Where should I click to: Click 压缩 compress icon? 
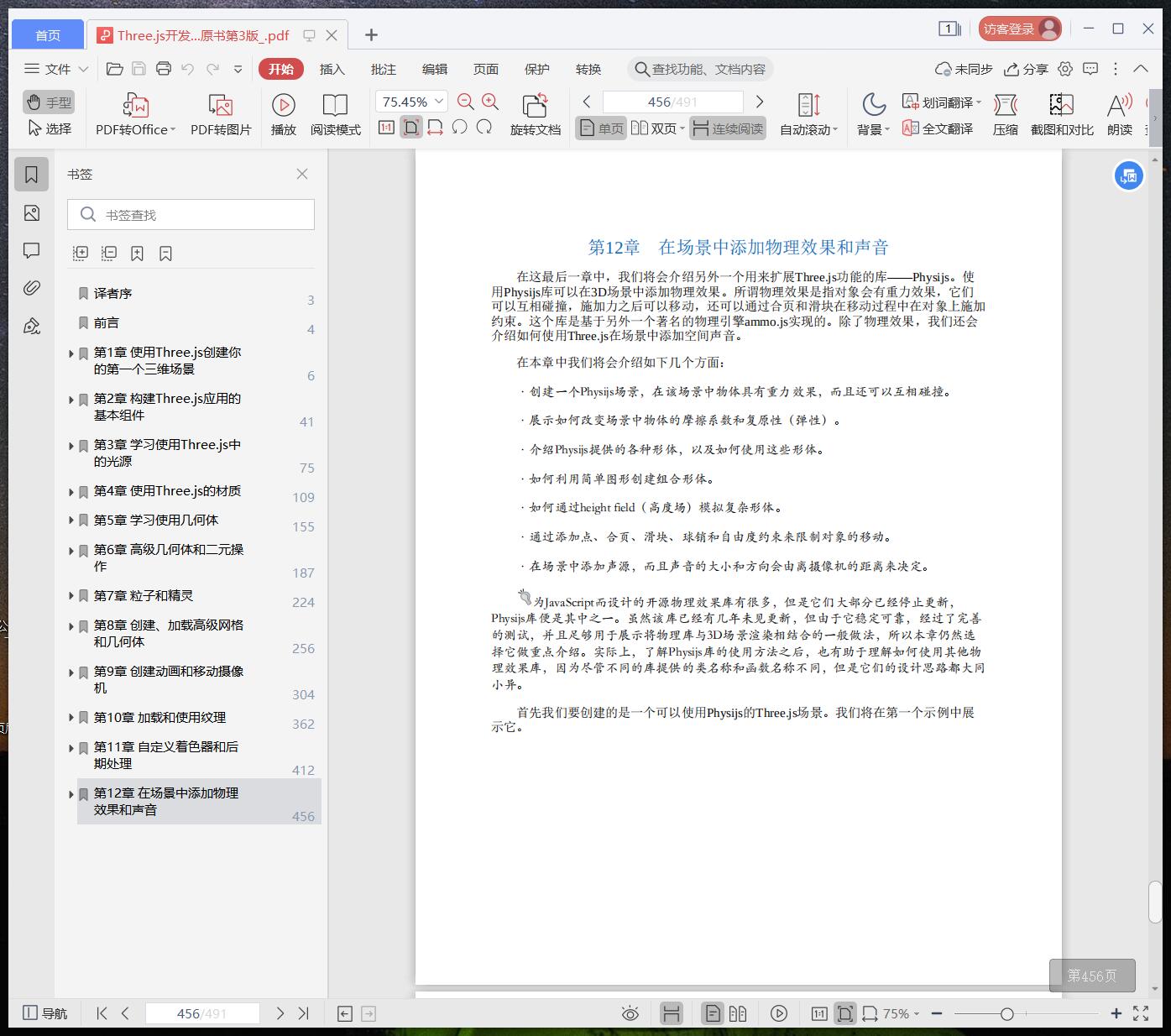[x=1005, y=115]
